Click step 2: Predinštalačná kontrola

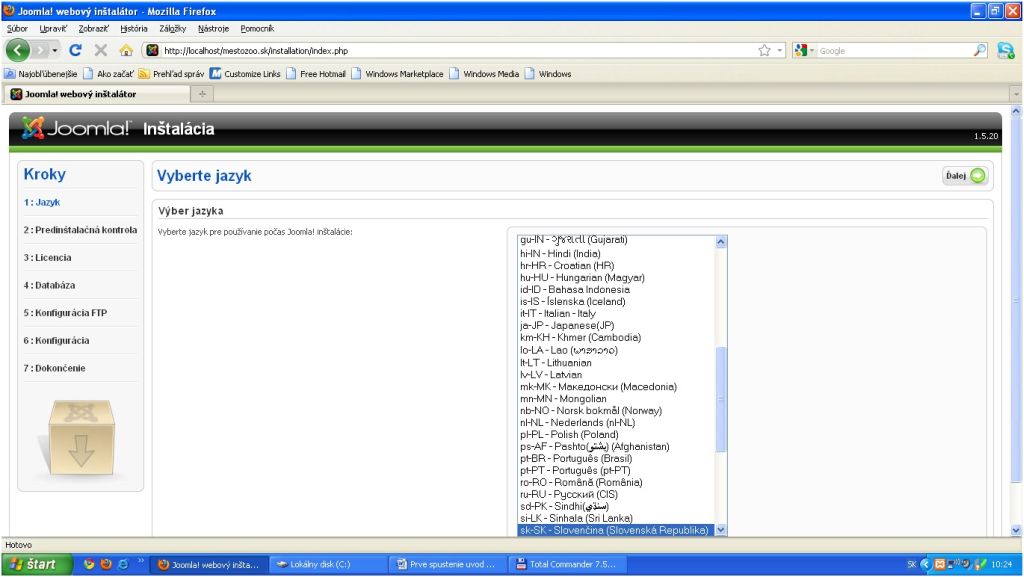tap(80, 230)
